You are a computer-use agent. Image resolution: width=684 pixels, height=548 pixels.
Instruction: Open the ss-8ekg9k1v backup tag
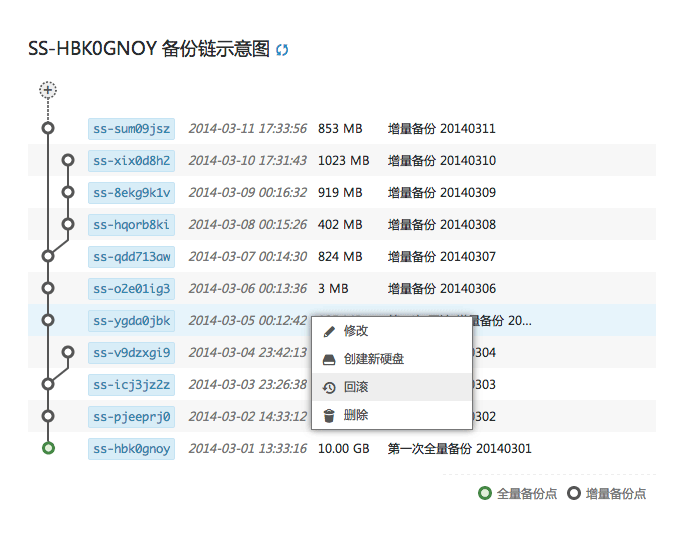131,192
